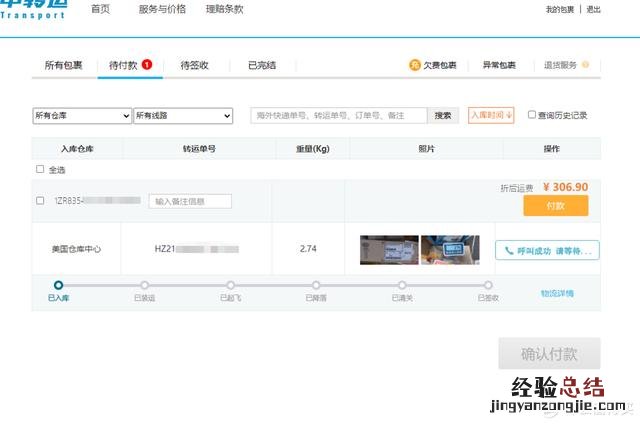Click the 搜索 search button

point(443,116)
